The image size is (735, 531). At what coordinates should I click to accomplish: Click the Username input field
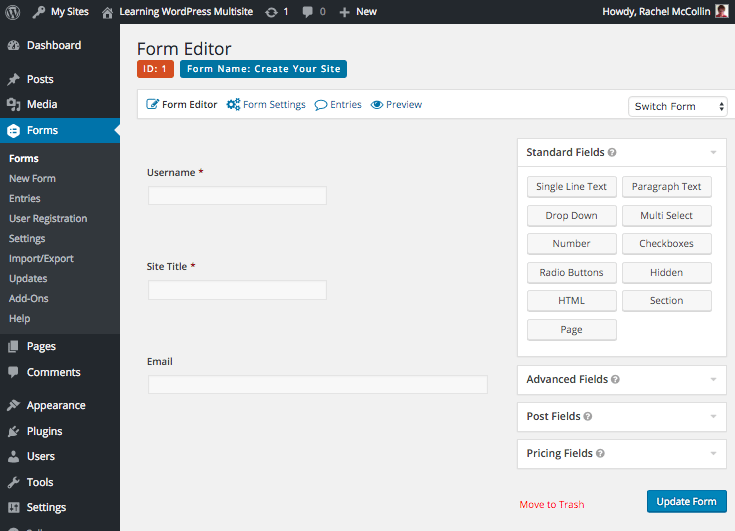pyautogui.click(x=237, y=195)
